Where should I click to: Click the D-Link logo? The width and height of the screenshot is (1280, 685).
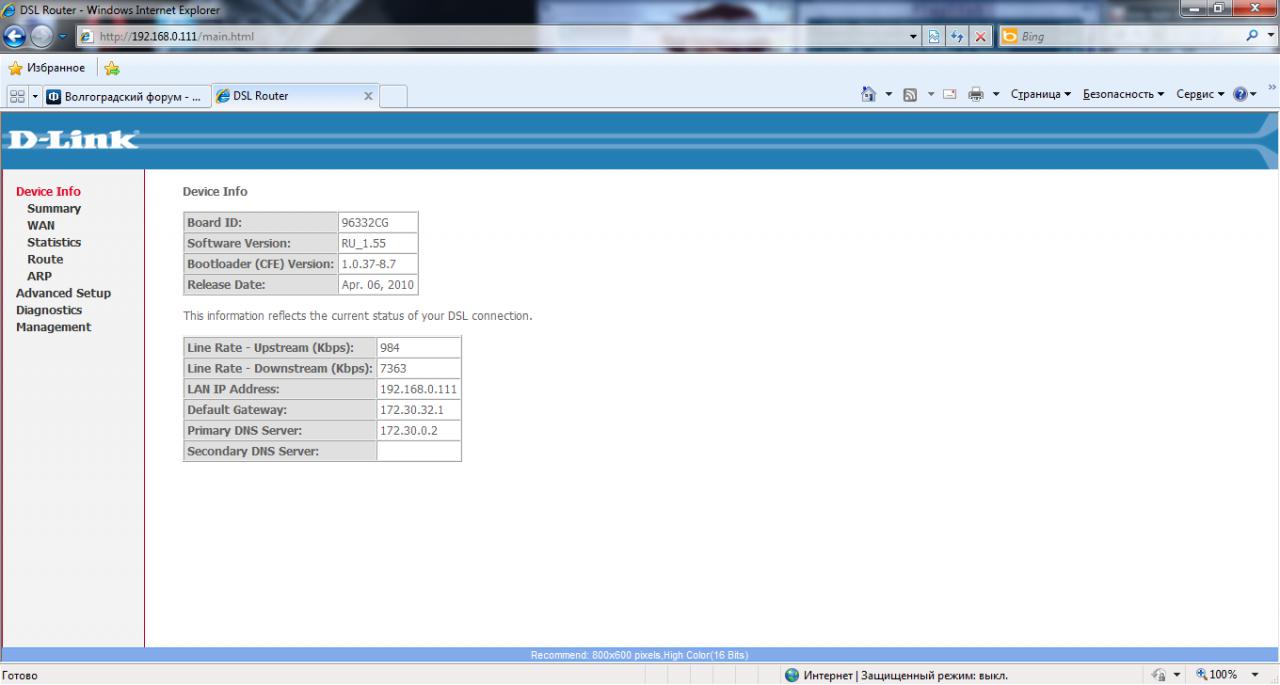tap(71, 139)
